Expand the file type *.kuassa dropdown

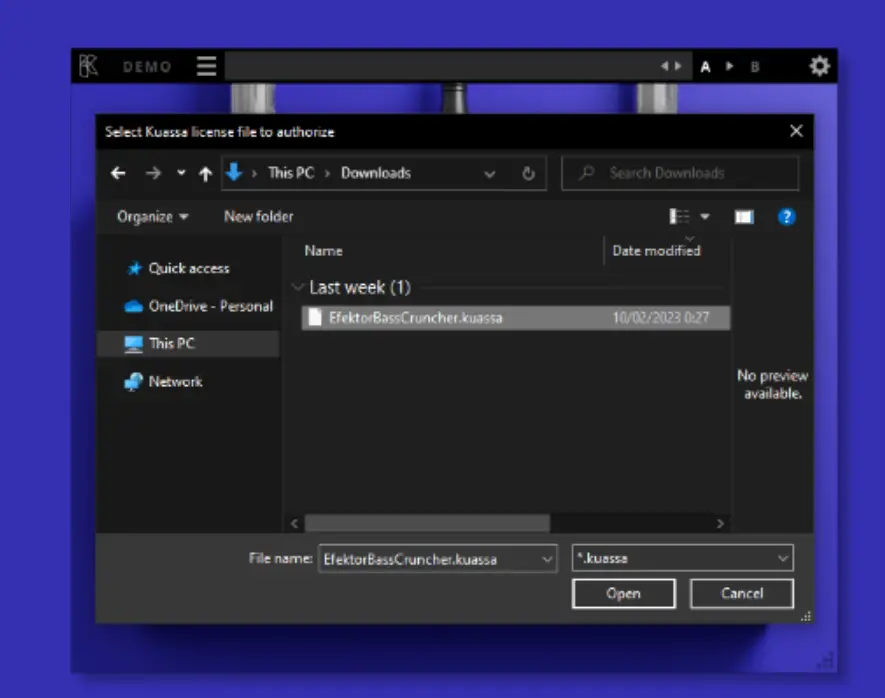781,559
